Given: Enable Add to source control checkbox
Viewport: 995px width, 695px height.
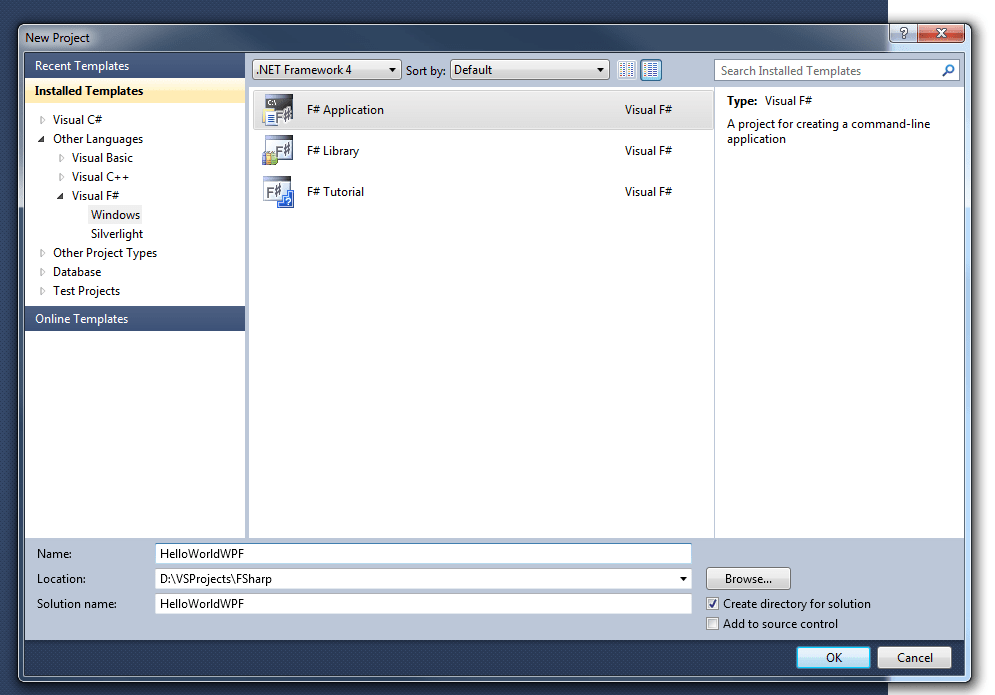Looking at the screenshot, I should [713, 624].
